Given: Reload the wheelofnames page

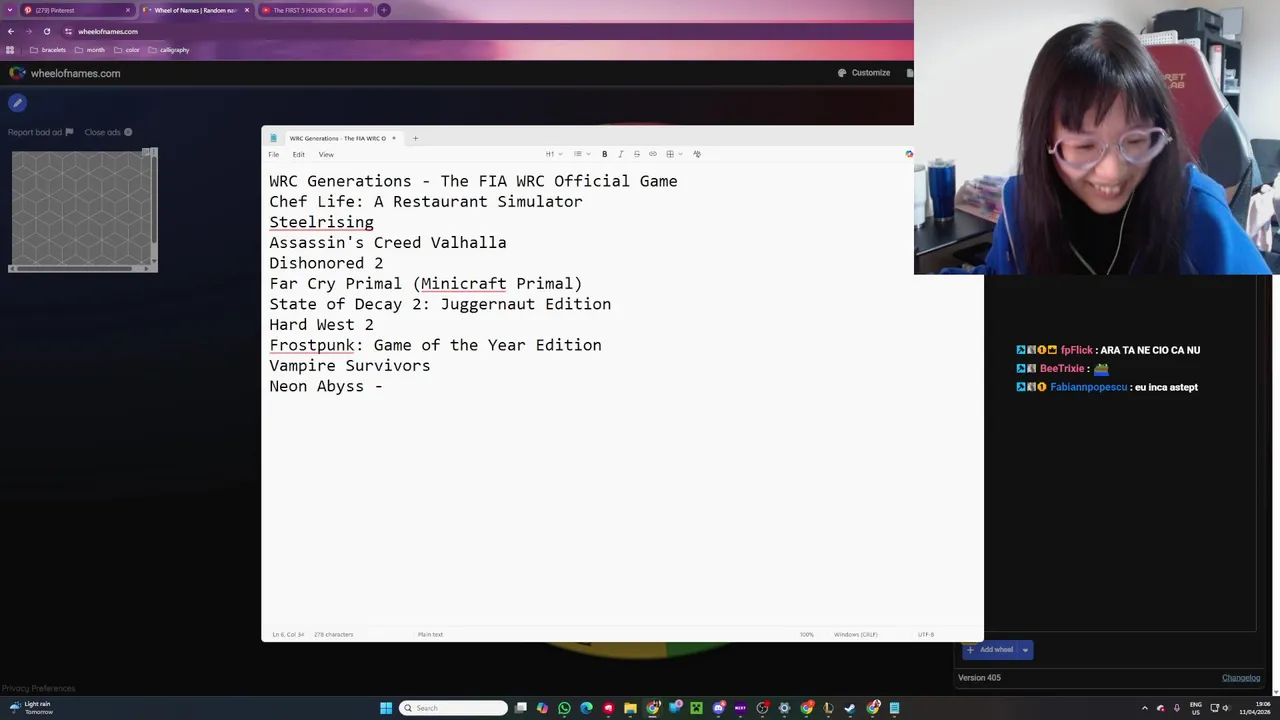Looking at the screenshot, I should pyautogui.click(x=46, y=31).
